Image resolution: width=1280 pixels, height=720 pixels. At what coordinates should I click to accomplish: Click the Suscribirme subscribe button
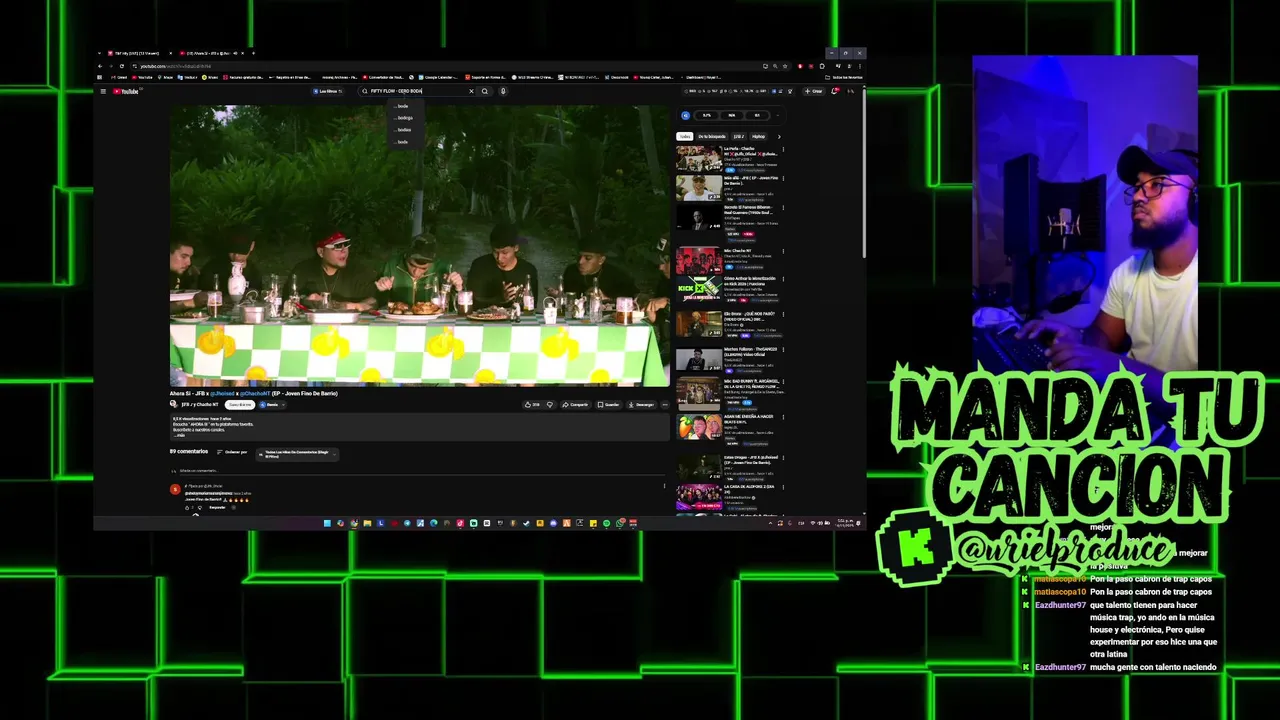pyautogui.click(x=240, y=404)
